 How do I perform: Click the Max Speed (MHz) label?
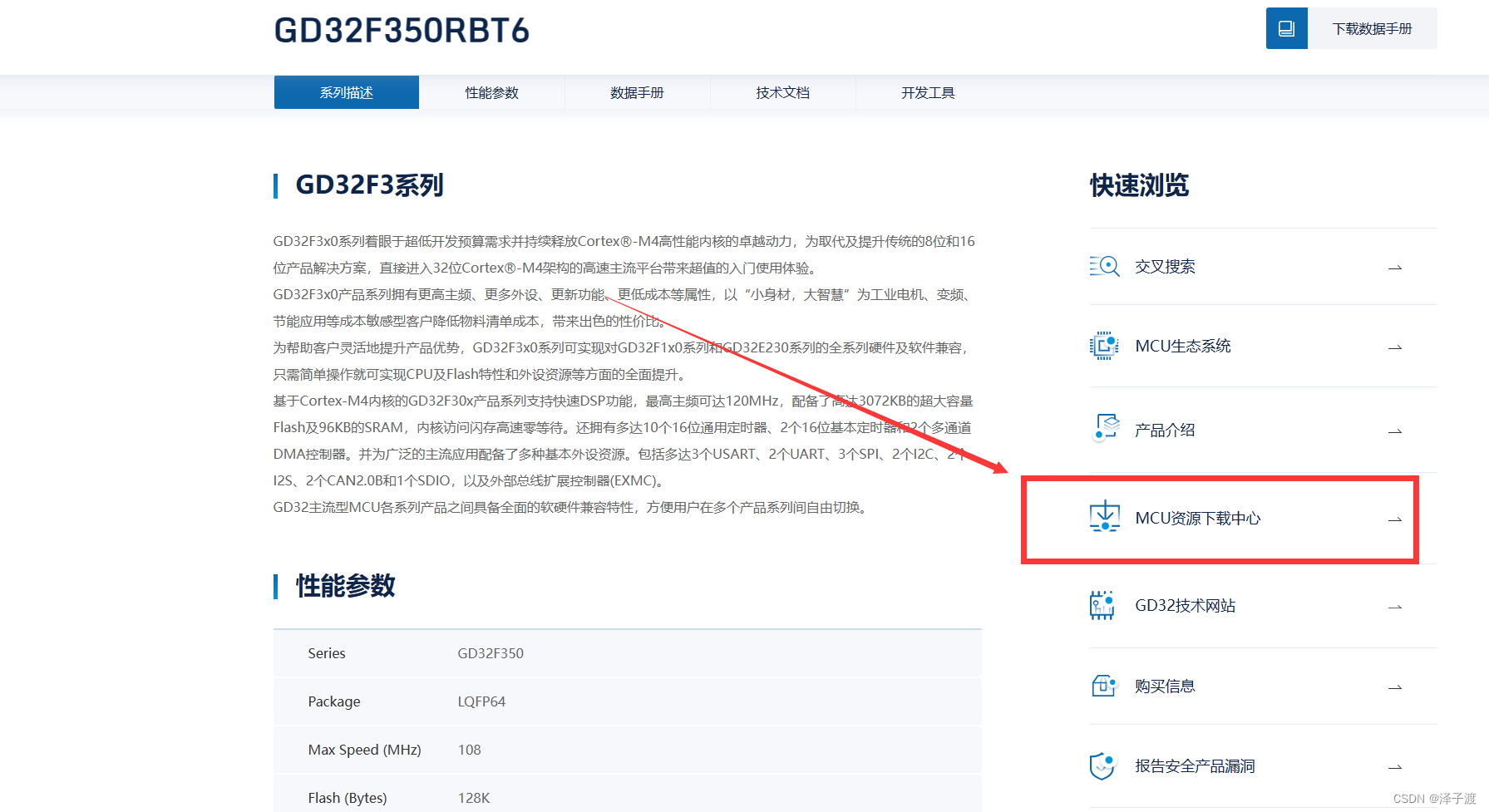pos(364,750)
